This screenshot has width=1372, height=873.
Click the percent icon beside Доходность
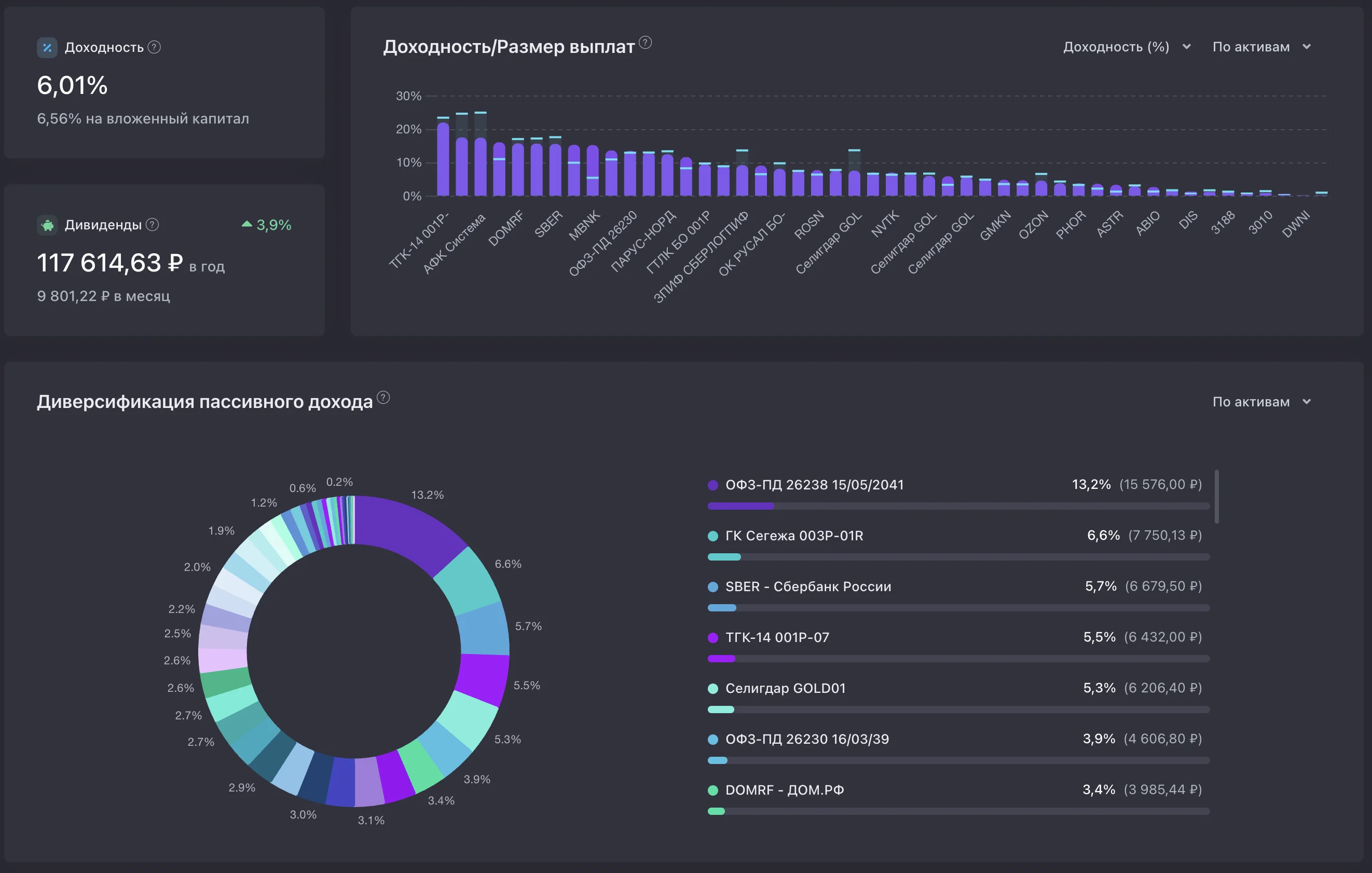pyautogui.click(x=47, y=47)
